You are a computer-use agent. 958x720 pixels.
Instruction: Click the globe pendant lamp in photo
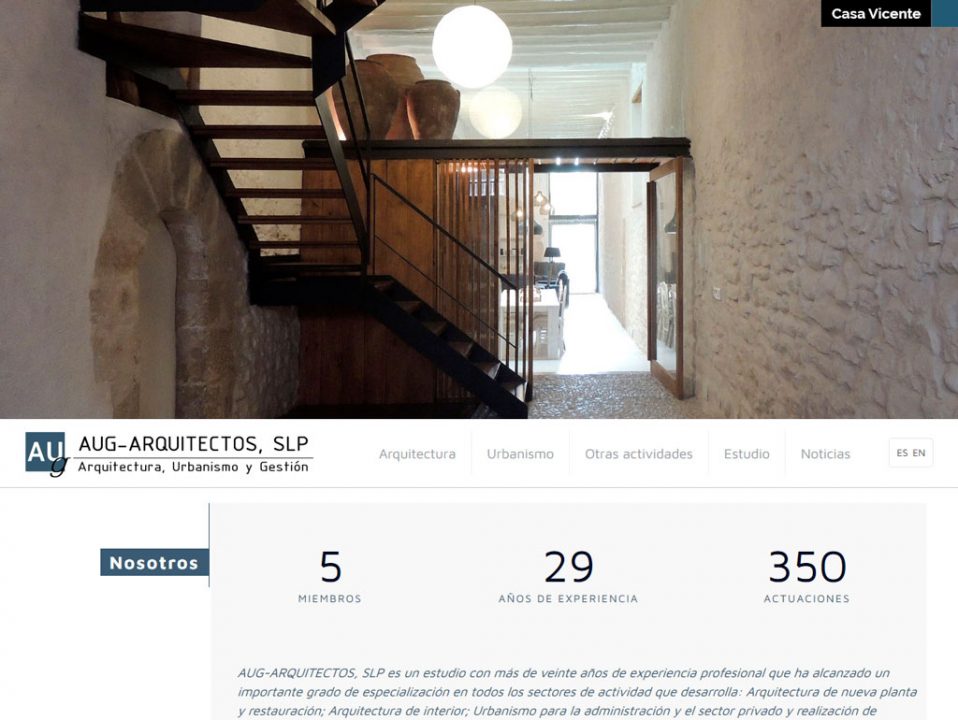point(472,47)
